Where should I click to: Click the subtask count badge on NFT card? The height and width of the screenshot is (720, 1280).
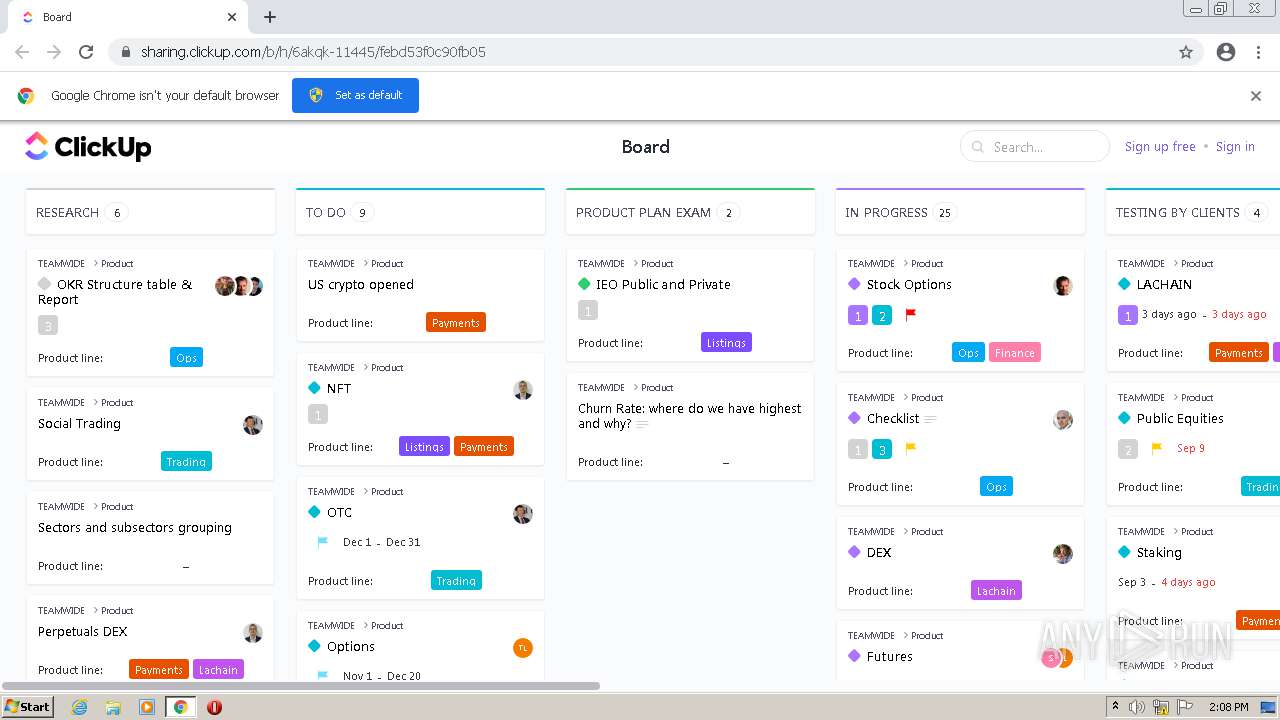318,414
